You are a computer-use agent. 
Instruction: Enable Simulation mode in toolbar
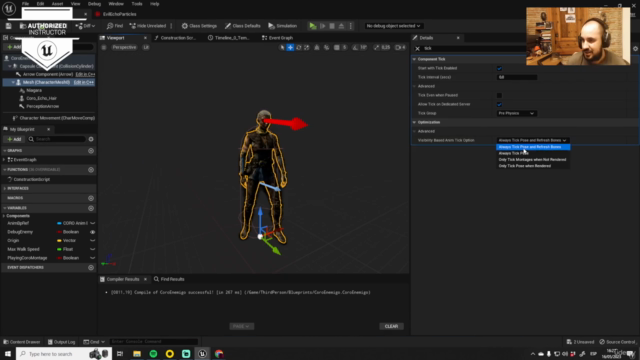point(282,26)
